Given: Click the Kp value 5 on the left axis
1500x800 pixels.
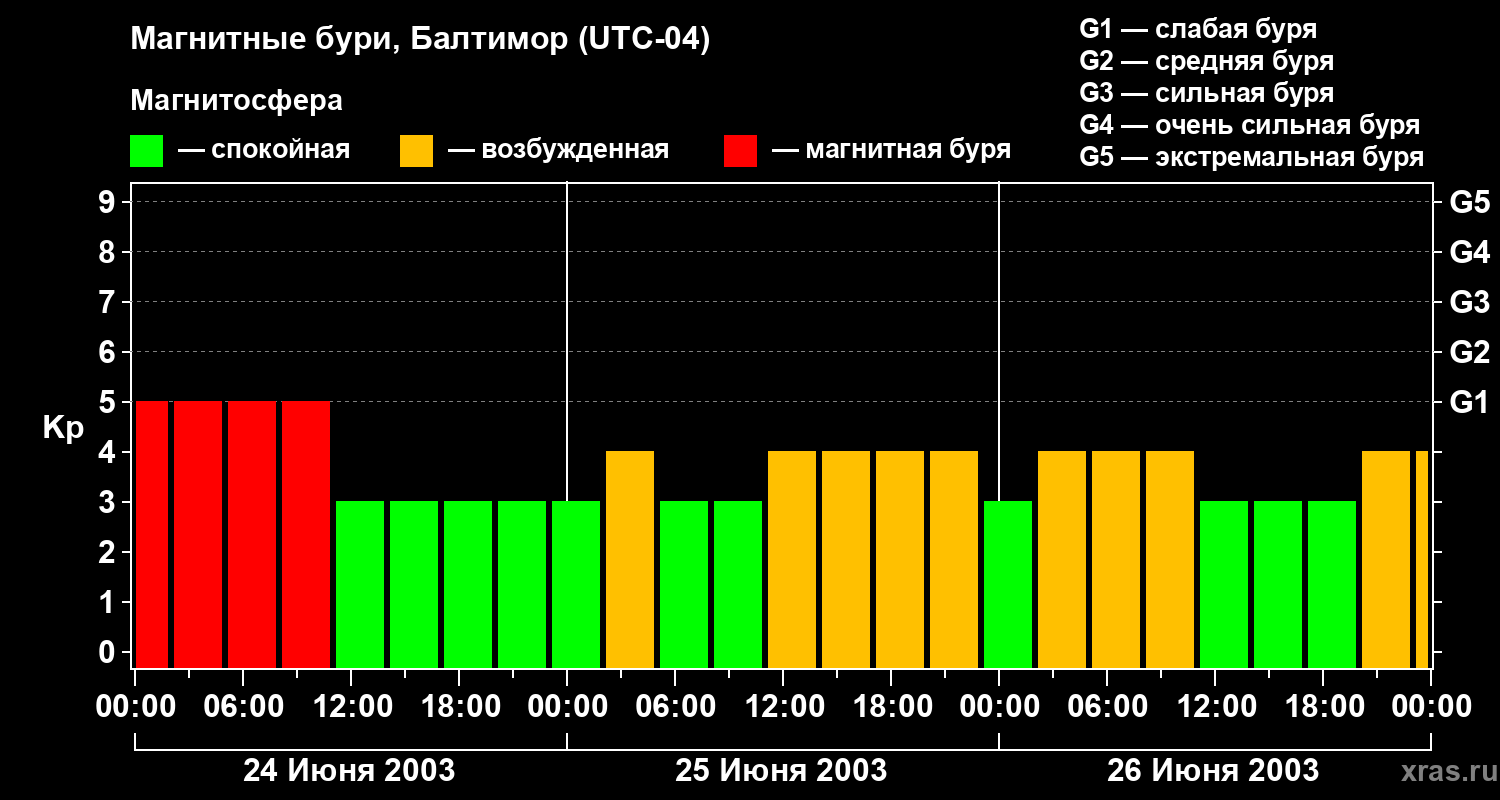Looking at the screenshot, I should pyautogui.click(x=108, y=402).
